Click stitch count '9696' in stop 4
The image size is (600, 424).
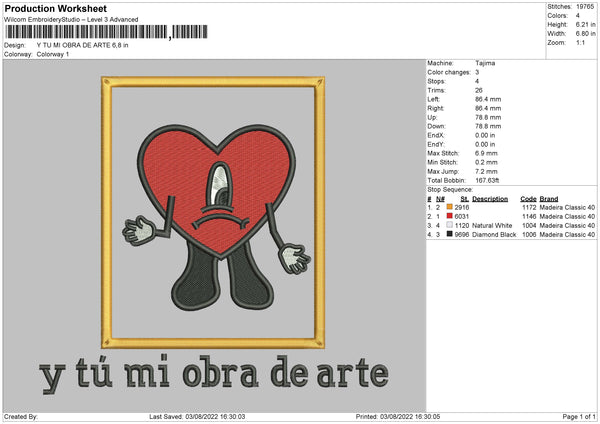(462, 235)
